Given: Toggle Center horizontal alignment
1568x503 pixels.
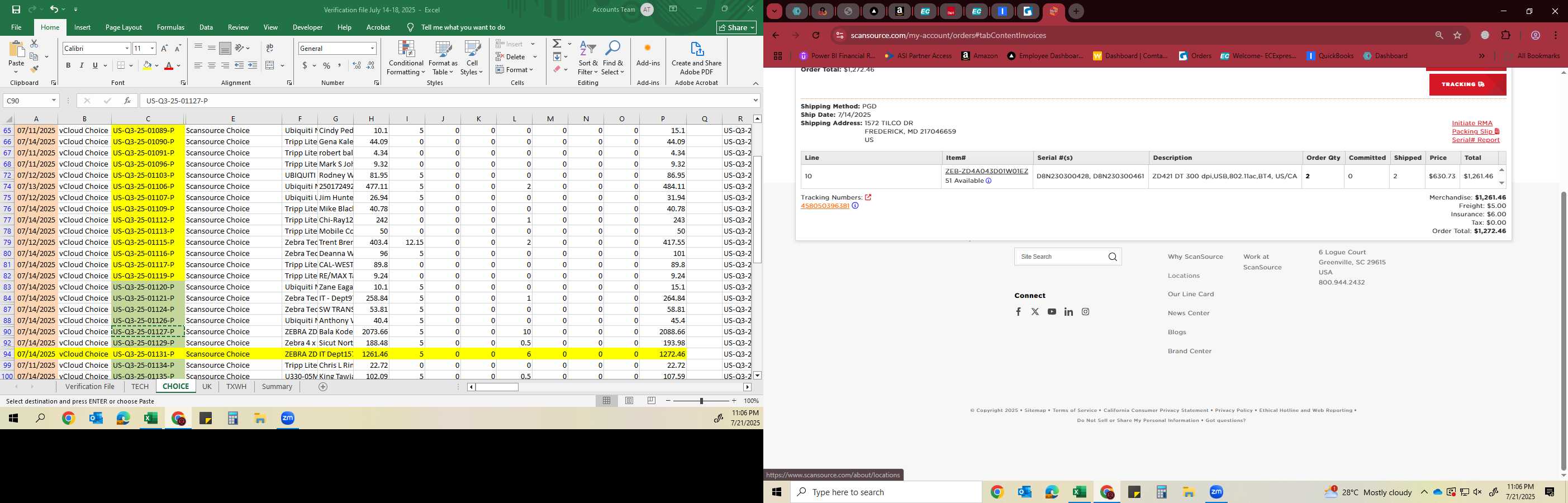Looking at the screenshot, I should coord(211,66).
